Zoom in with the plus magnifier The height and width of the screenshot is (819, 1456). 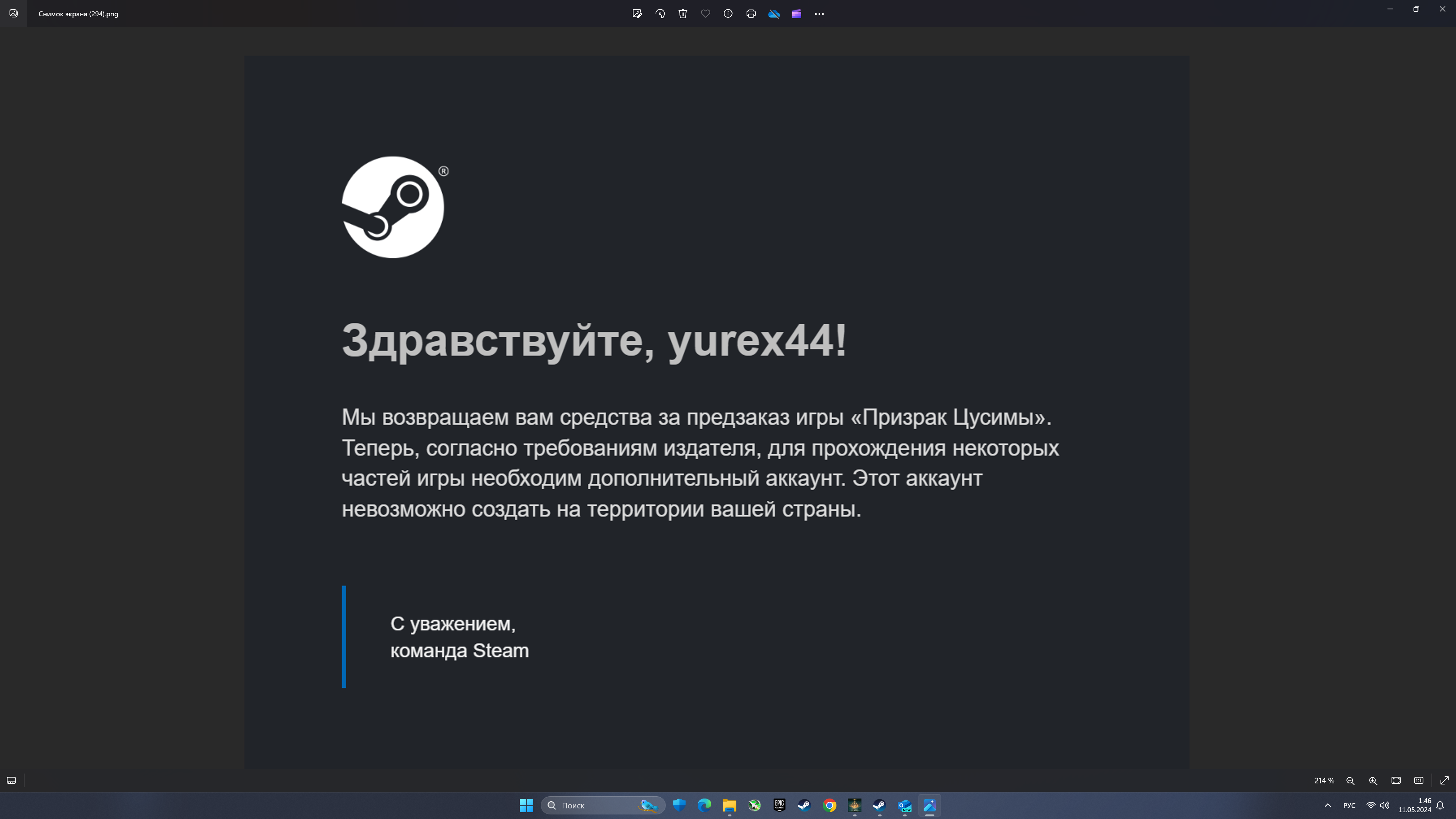(1373, 781)
